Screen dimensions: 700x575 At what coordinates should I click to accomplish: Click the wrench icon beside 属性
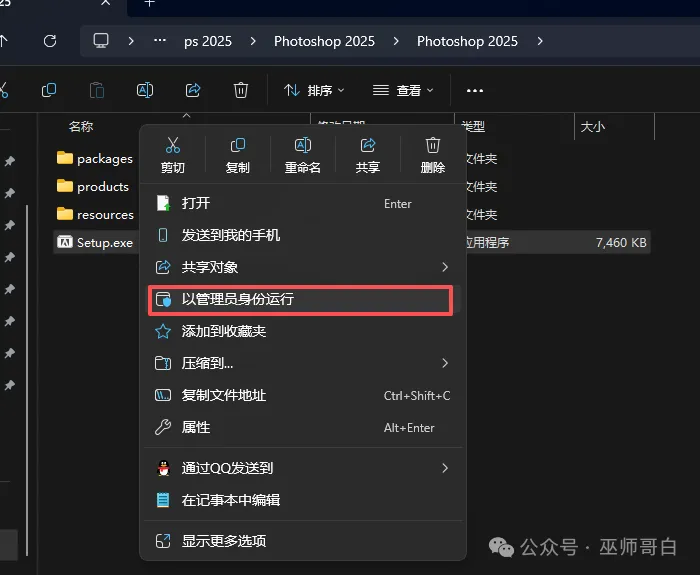click(162, 428)
